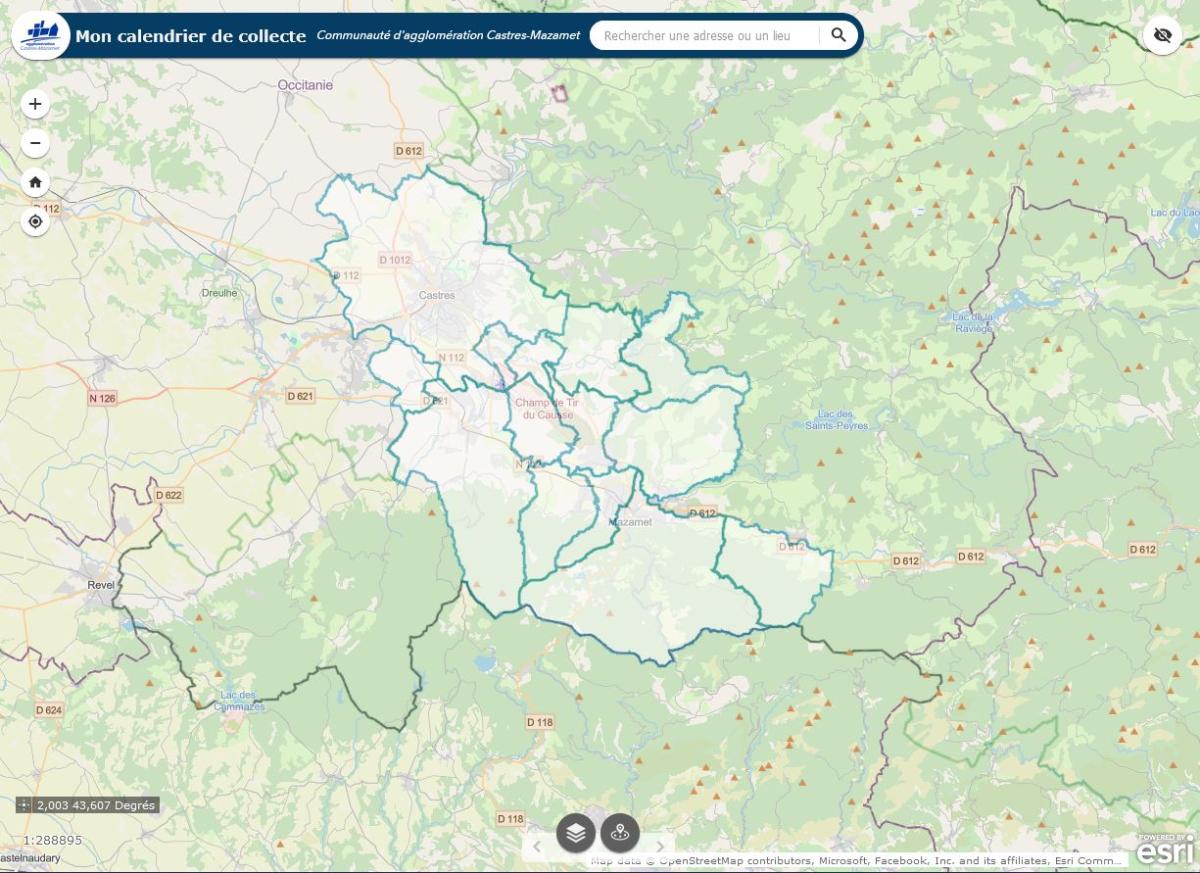The image size is (1200, 873).
Task: Reset map to default home extent
Action: coord(35,182)
